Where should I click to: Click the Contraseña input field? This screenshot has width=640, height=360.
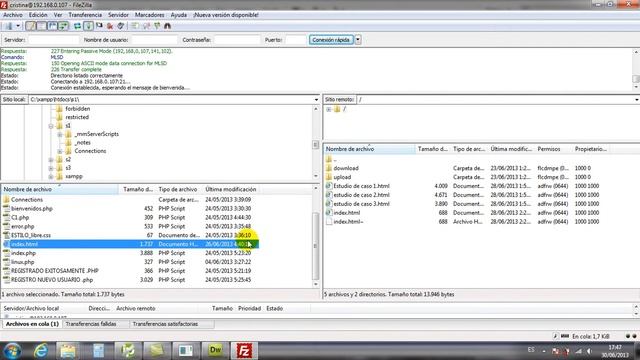point(237,40)
